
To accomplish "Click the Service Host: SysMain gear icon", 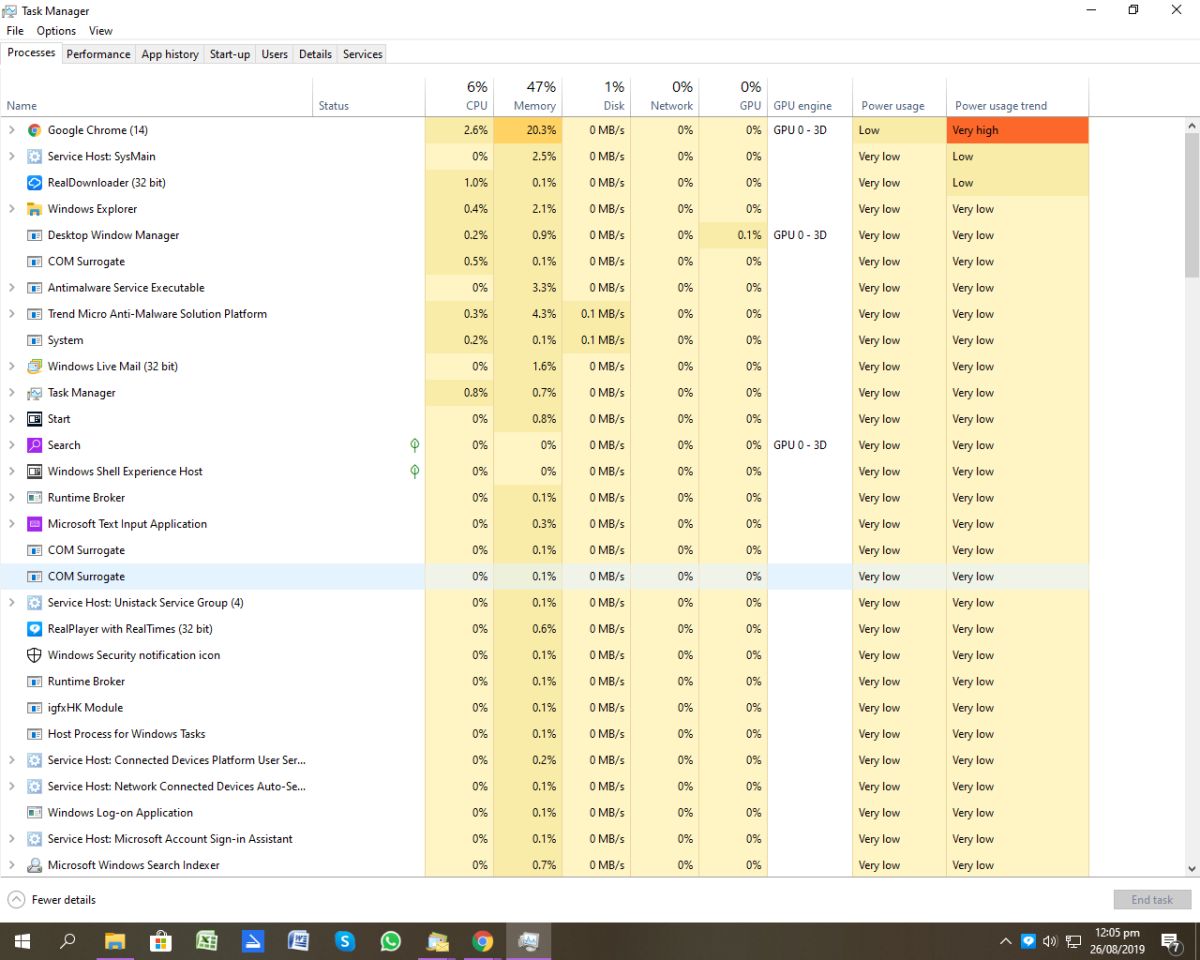I will pyautogui.click(x=34, y=156).
